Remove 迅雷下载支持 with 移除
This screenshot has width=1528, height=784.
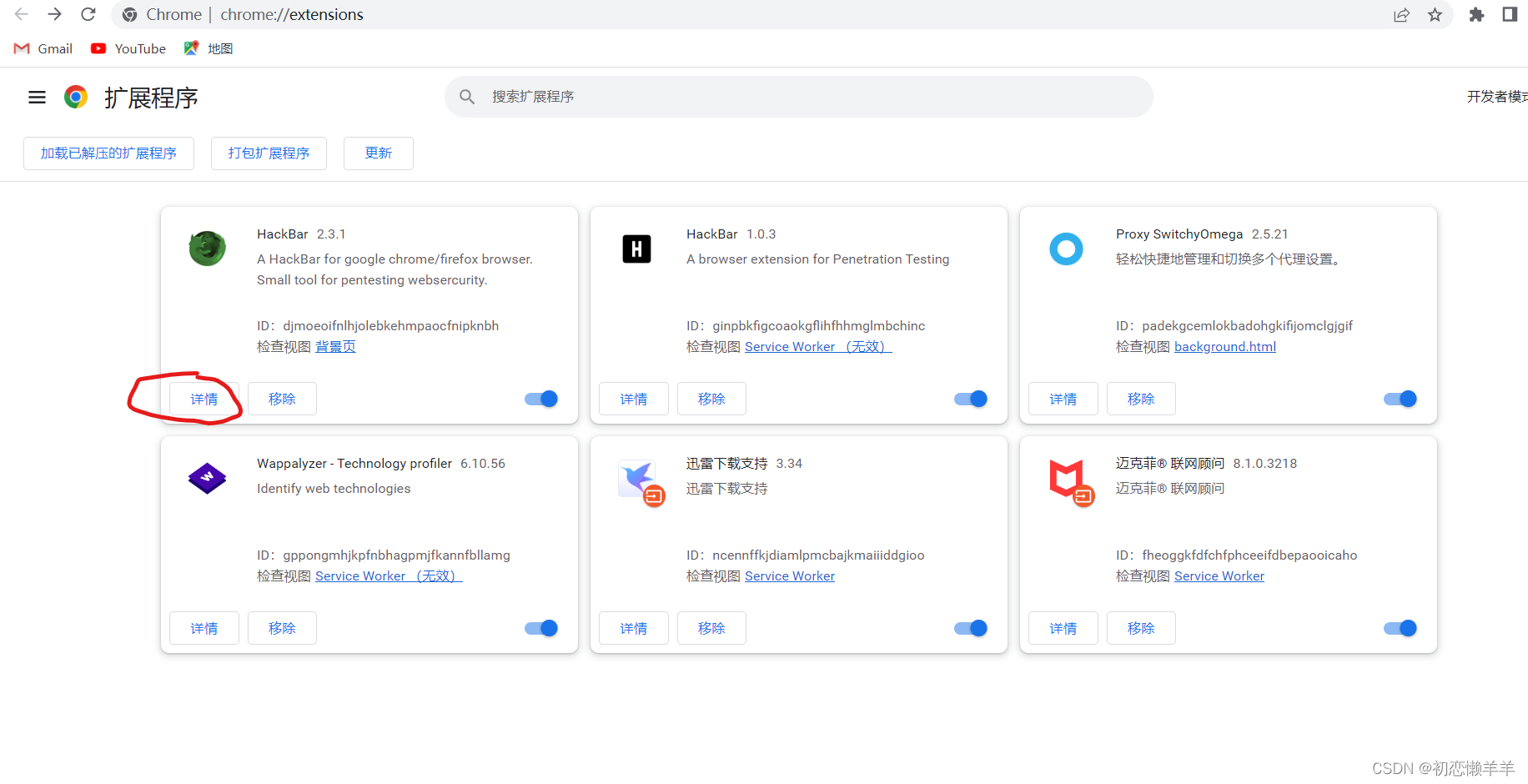pos(711,628)
